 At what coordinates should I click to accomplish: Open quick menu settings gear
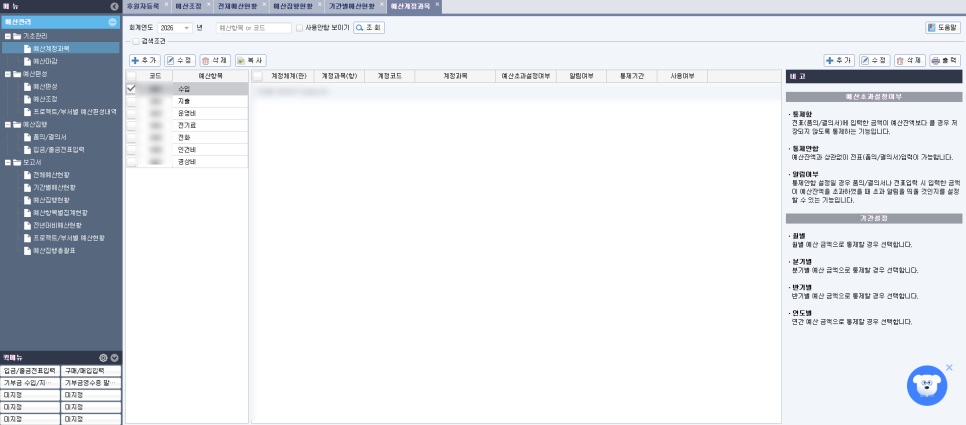pos(104,358)
